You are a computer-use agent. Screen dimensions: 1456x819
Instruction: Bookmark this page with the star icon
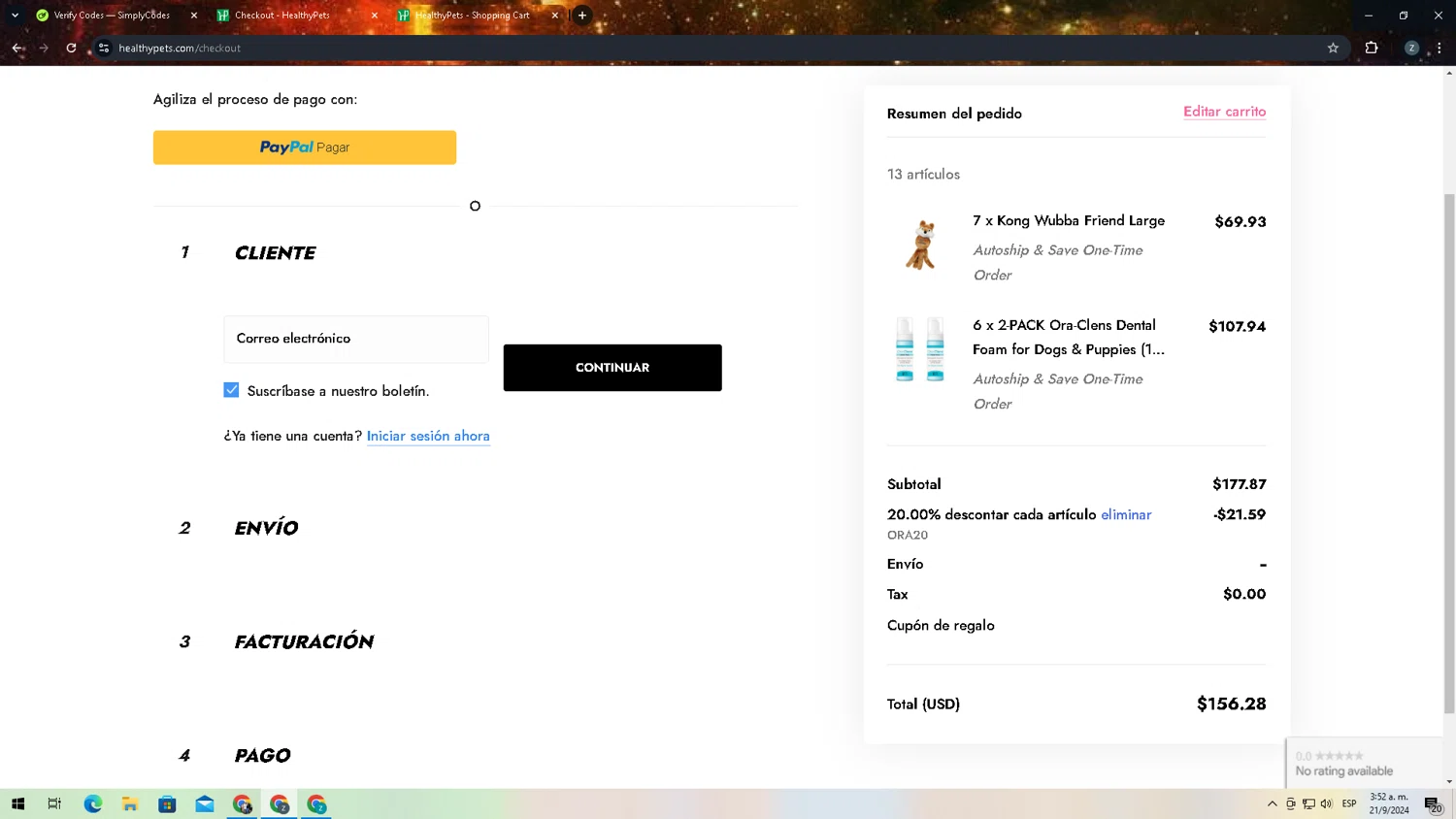click(x=1333, y=48)
